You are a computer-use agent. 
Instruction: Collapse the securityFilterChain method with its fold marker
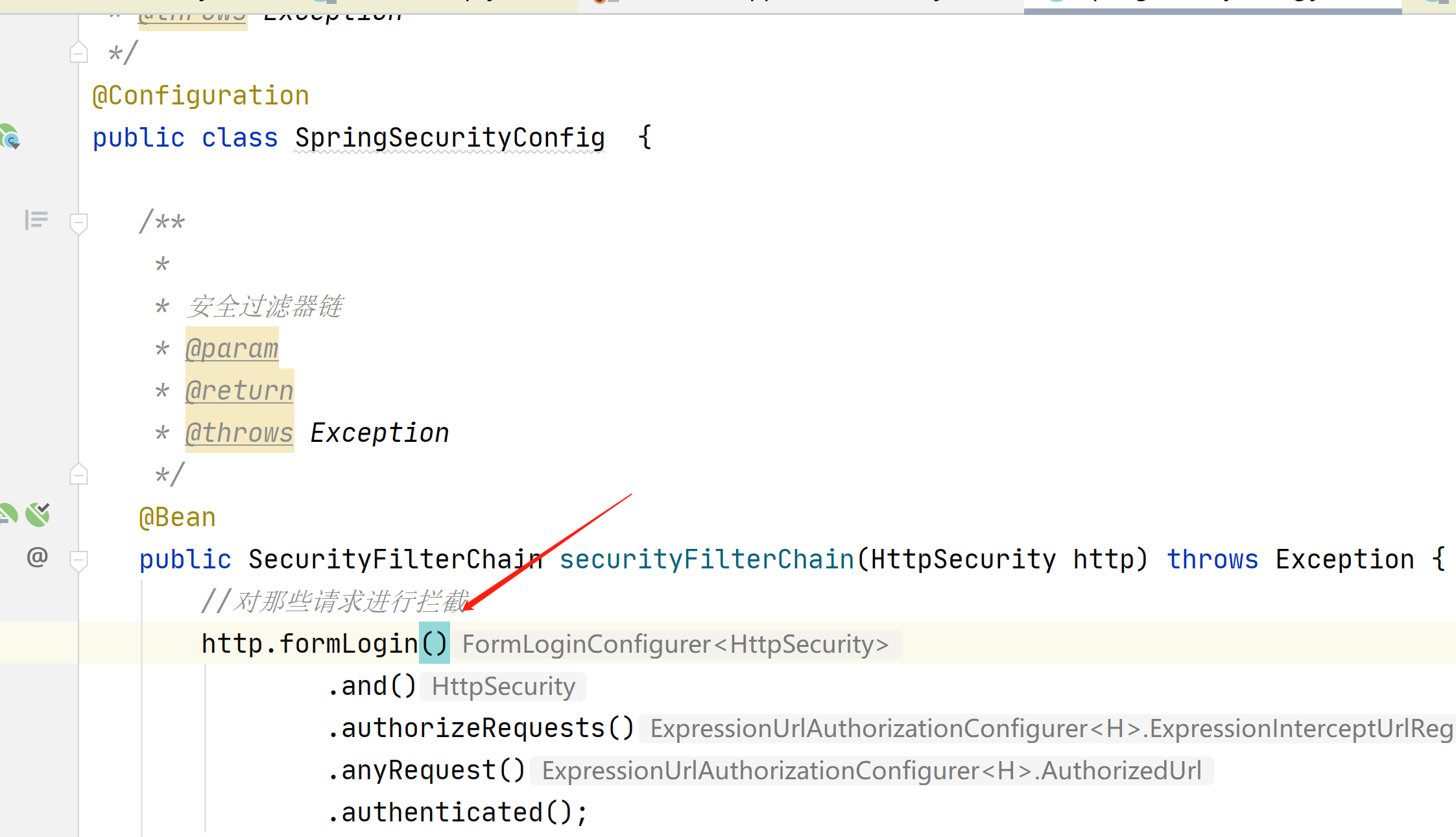point(78,560)
